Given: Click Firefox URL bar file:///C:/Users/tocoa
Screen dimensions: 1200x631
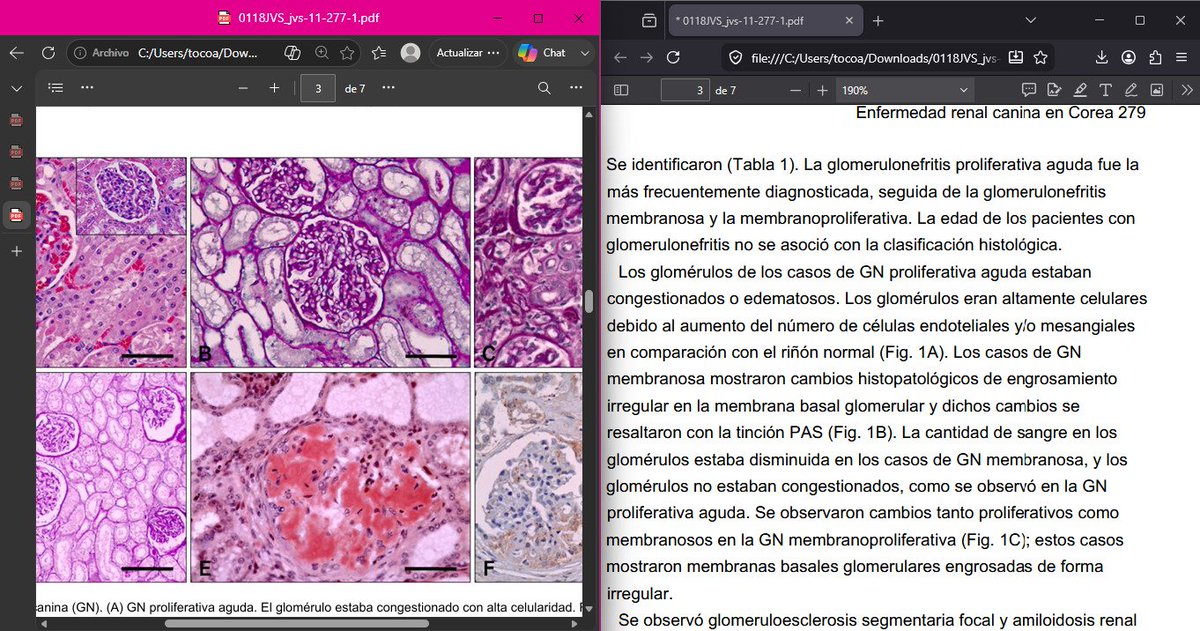Looking at the screenshot, I should tap(875, 58).
